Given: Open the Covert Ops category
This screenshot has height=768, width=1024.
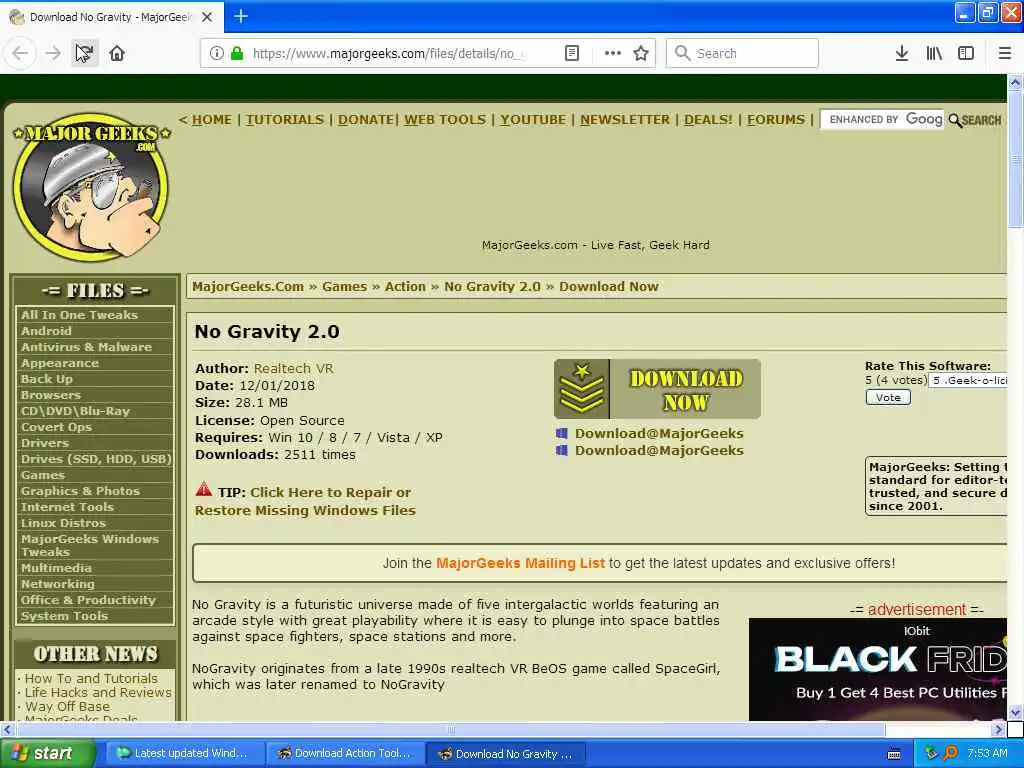Looking at the screenshot, I should [56, 427].
